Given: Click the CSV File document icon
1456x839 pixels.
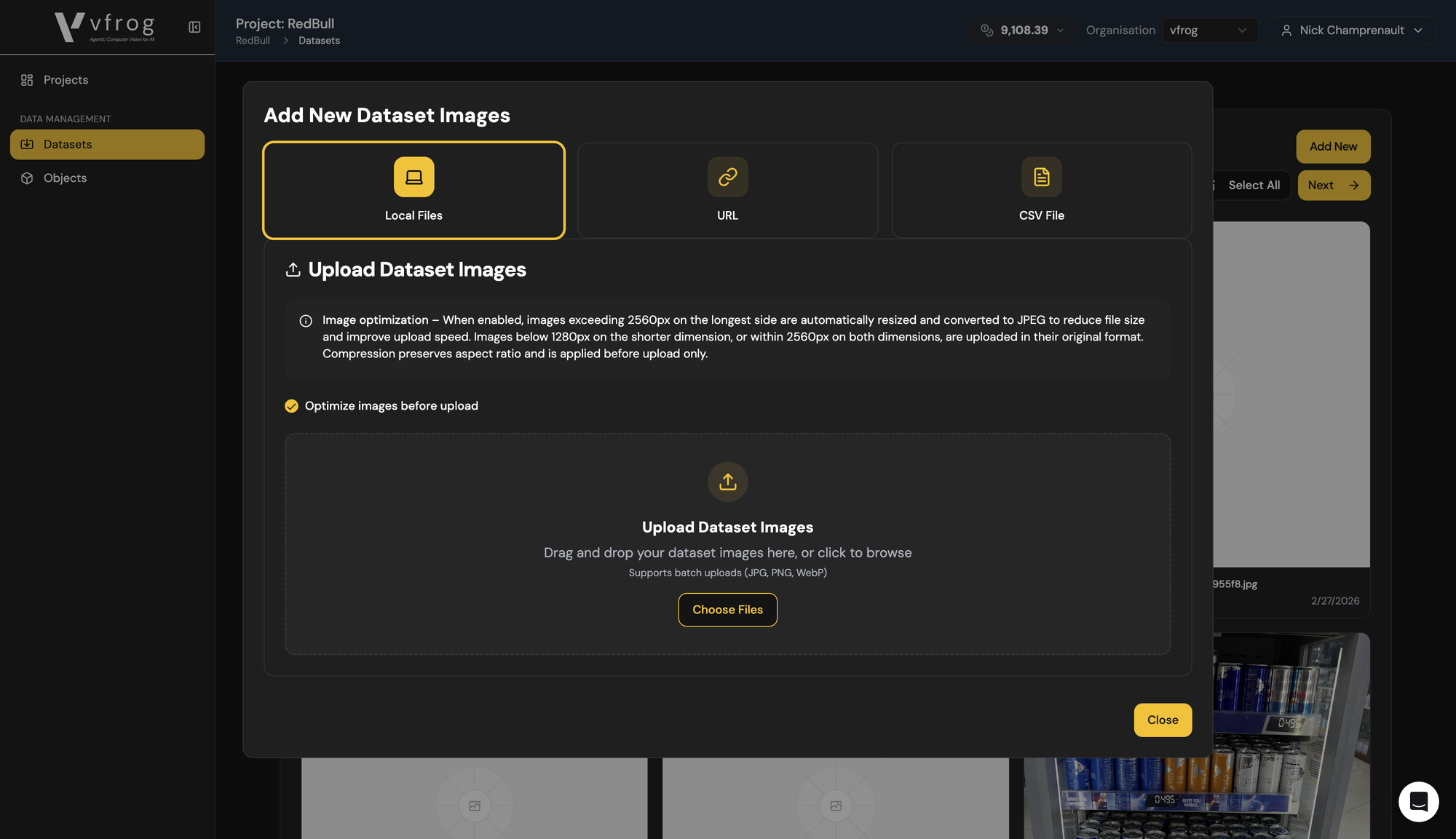Looking at the screenshot, I should 1041,177.
